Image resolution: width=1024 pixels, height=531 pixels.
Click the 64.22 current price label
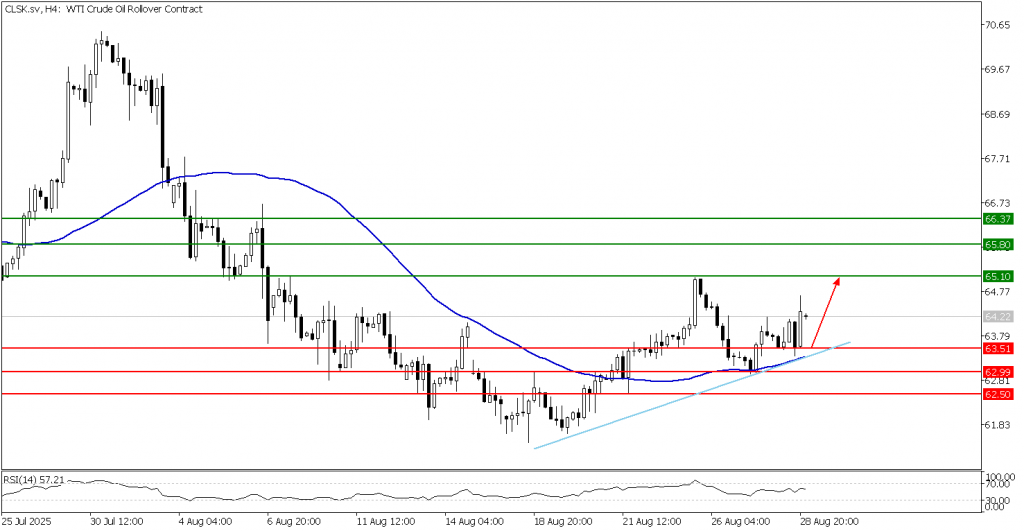[998, 317]
